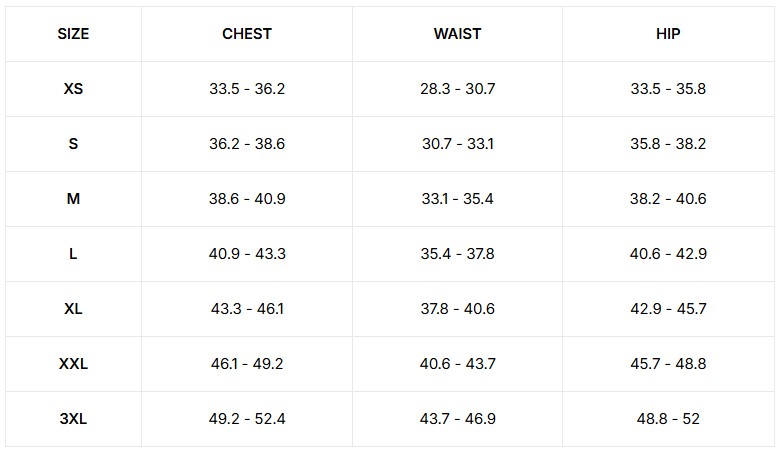The image size is (780, 450).
Task: Click the SIZE column header
Action: click(x=73, y=34)
